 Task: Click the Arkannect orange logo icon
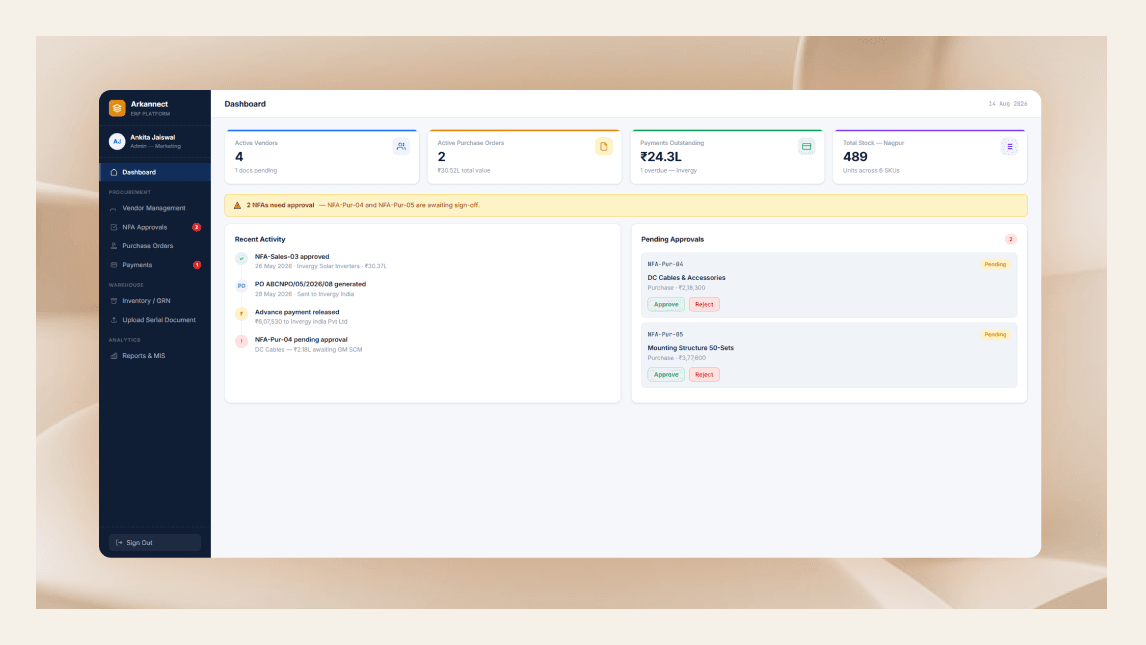(x=117, y=108)
